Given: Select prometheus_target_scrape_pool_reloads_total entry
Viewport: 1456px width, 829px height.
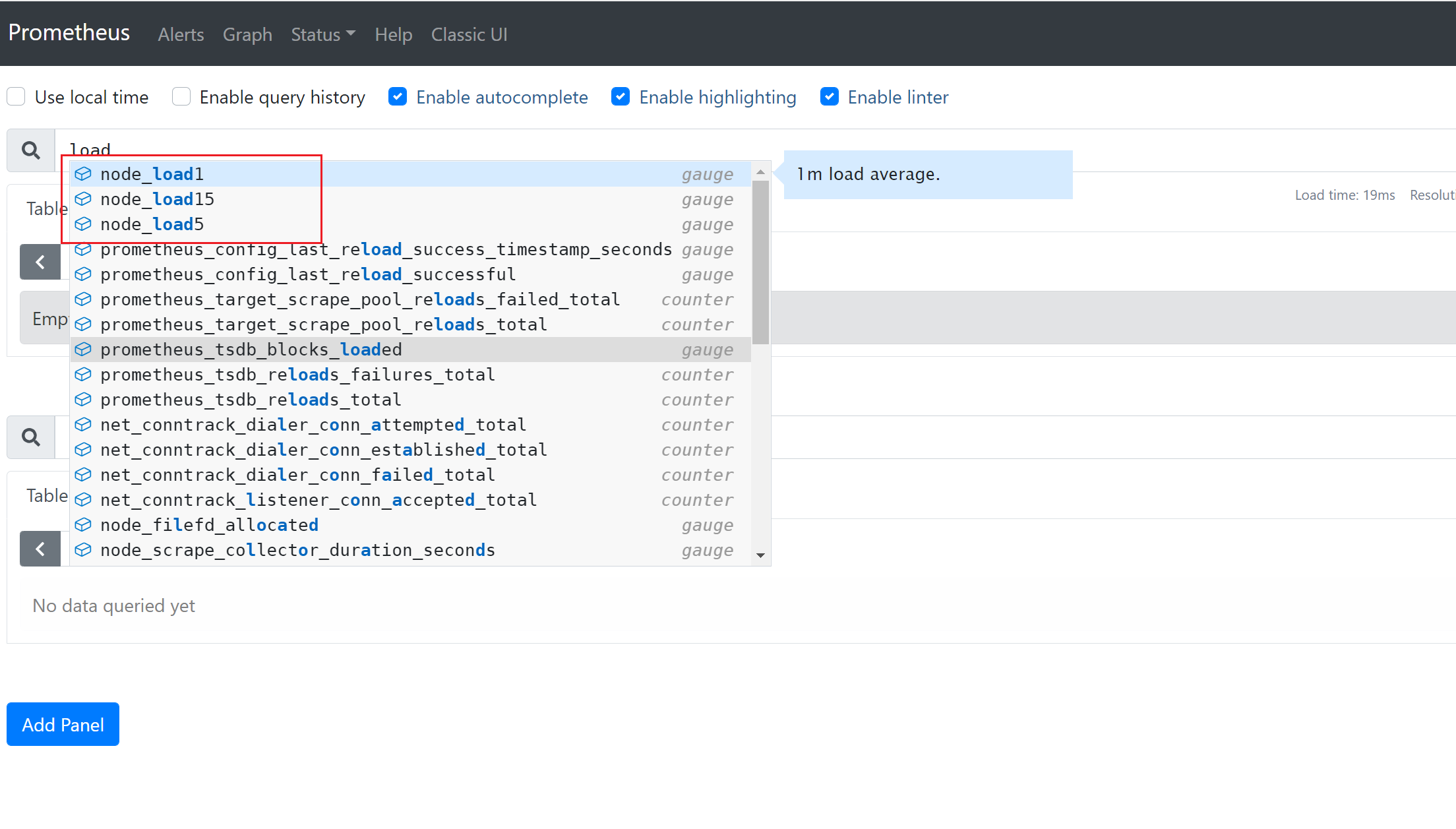Looking at the screenshot, I should pos(410,324).
